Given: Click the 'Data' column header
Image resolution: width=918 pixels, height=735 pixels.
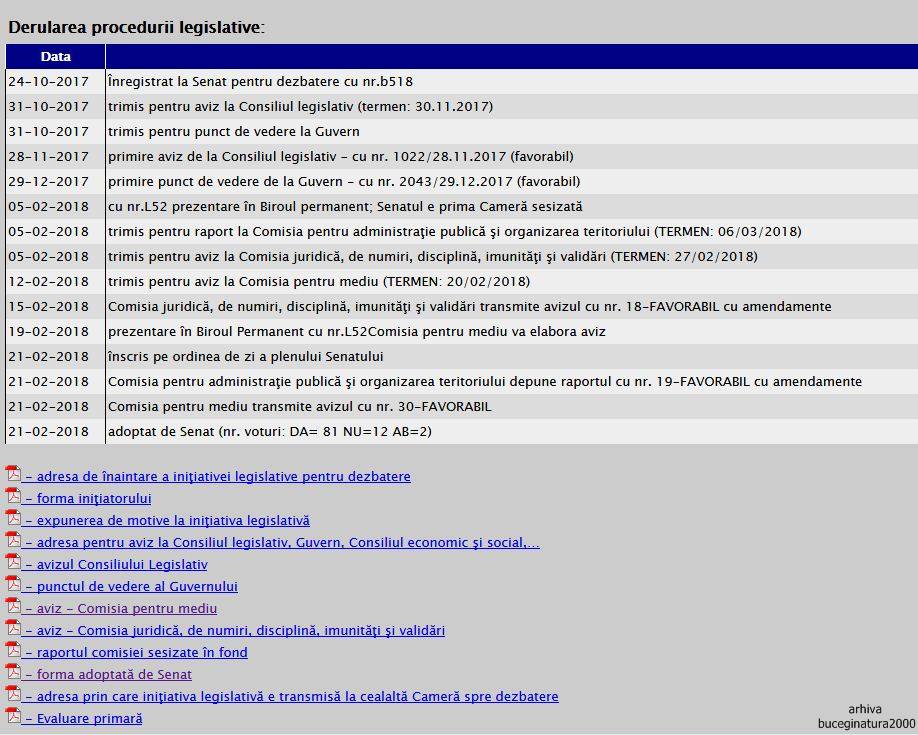Looking at the screenshot, I should pyautogui.click(x=56, y=57).
